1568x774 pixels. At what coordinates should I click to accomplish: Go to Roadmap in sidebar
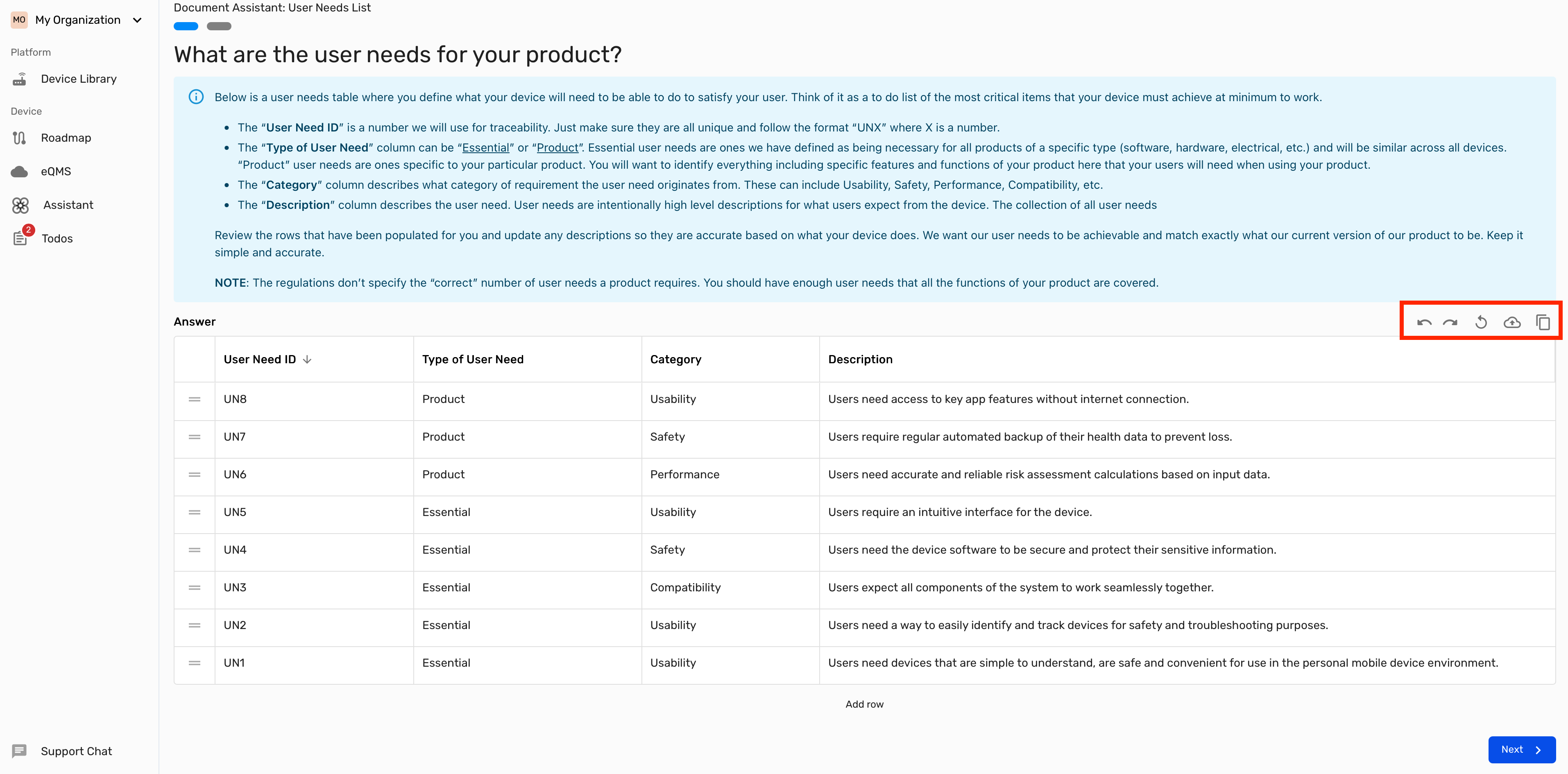66,138
